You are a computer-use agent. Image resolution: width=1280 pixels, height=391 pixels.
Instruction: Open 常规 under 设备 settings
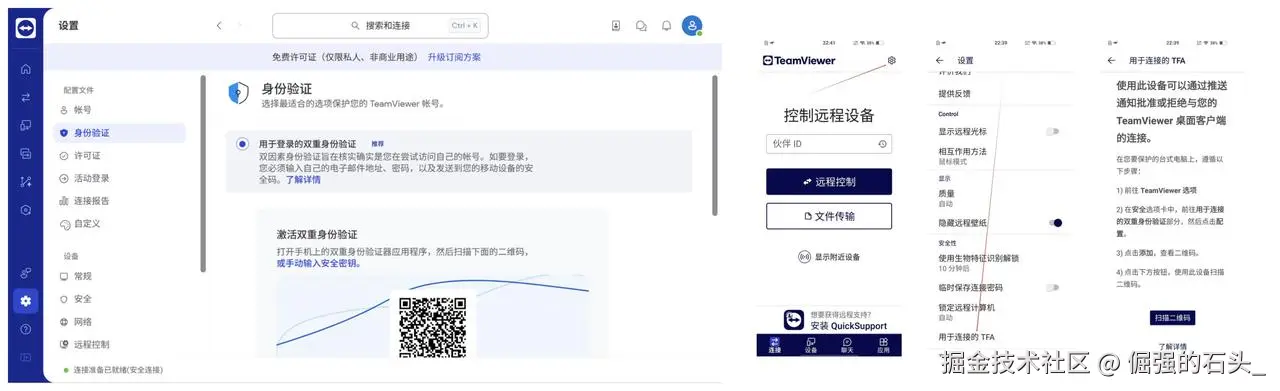point(119,276)
